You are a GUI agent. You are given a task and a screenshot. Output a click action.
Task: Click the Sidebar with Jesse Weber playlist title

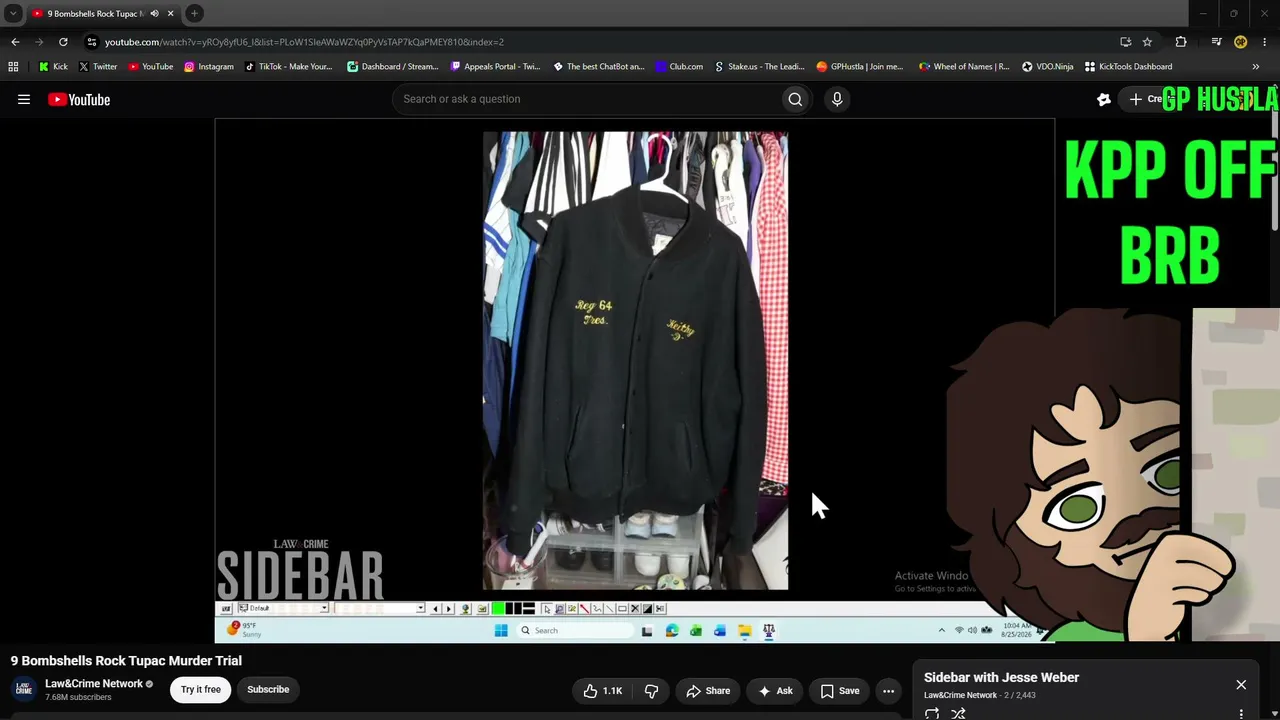coord(1001,678)
